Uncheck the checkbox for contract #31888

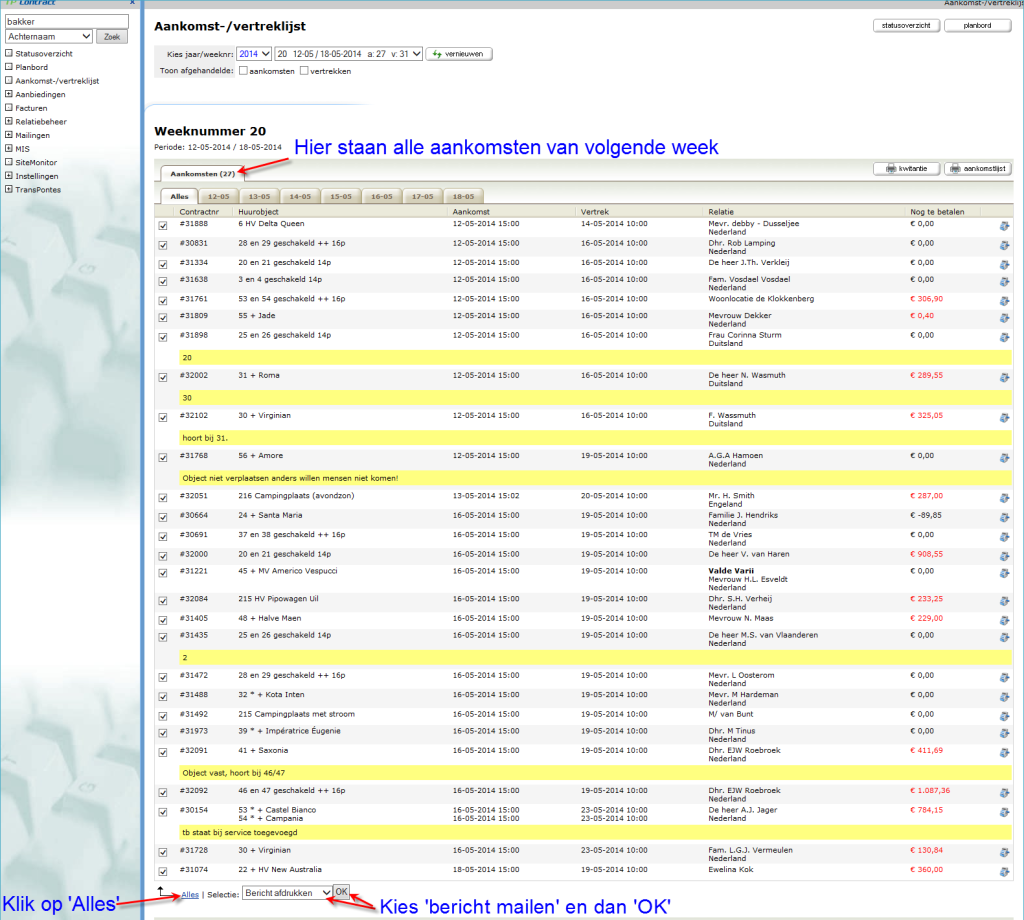pyautogui.click(x=163, y=226)
